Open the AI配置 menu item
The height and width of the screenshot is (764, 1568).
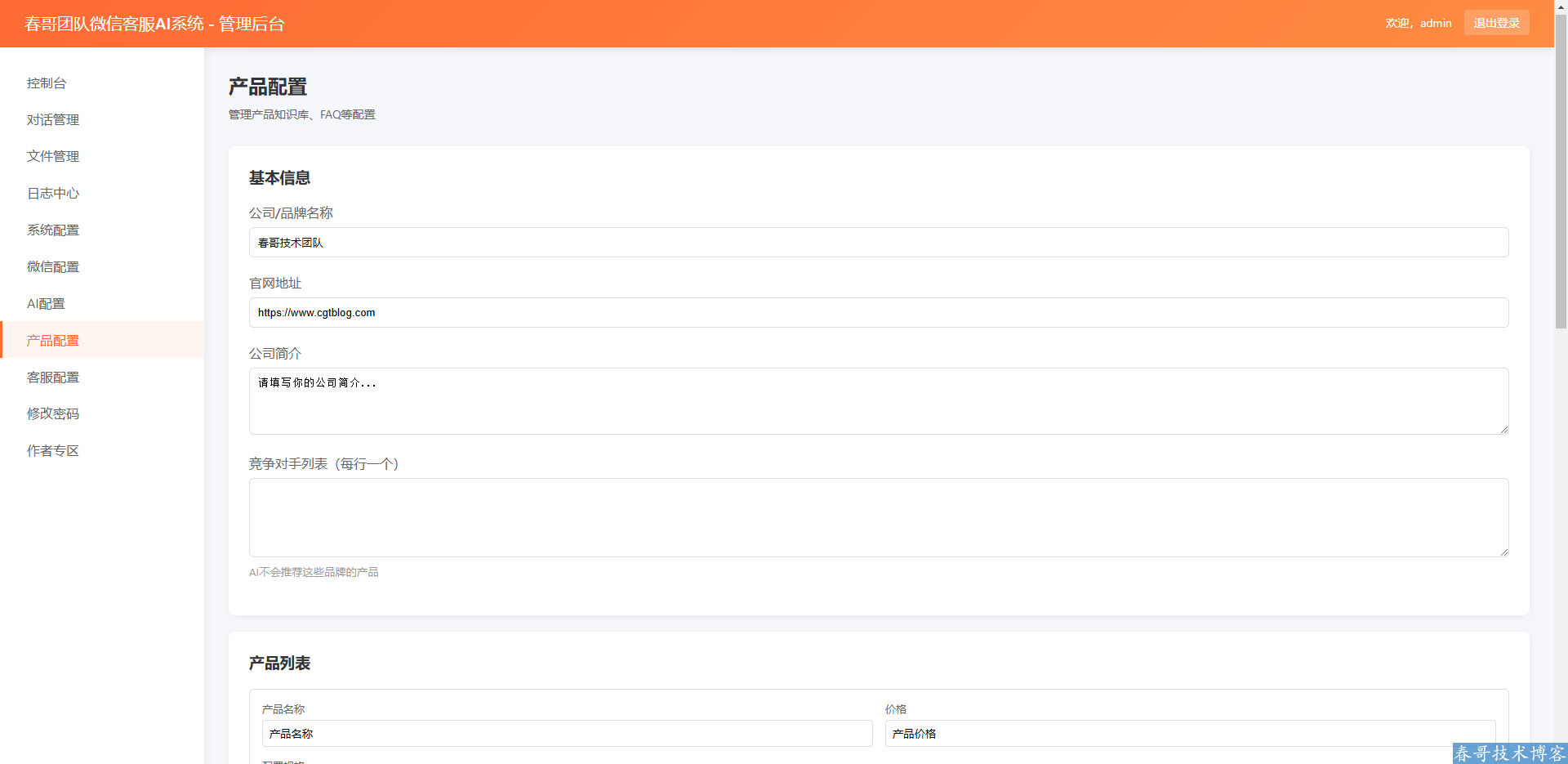tap(46, 304)
